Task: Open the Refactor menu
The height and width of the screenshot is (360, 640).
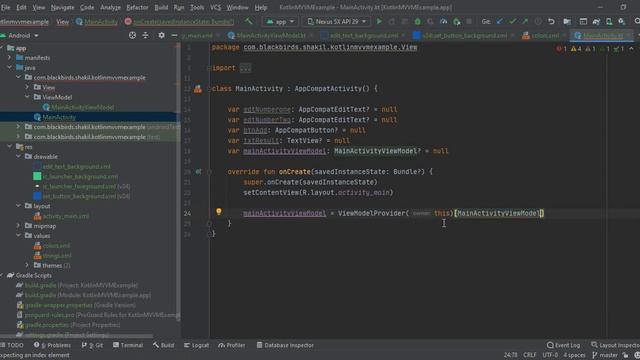Action: tap(137, 7)
